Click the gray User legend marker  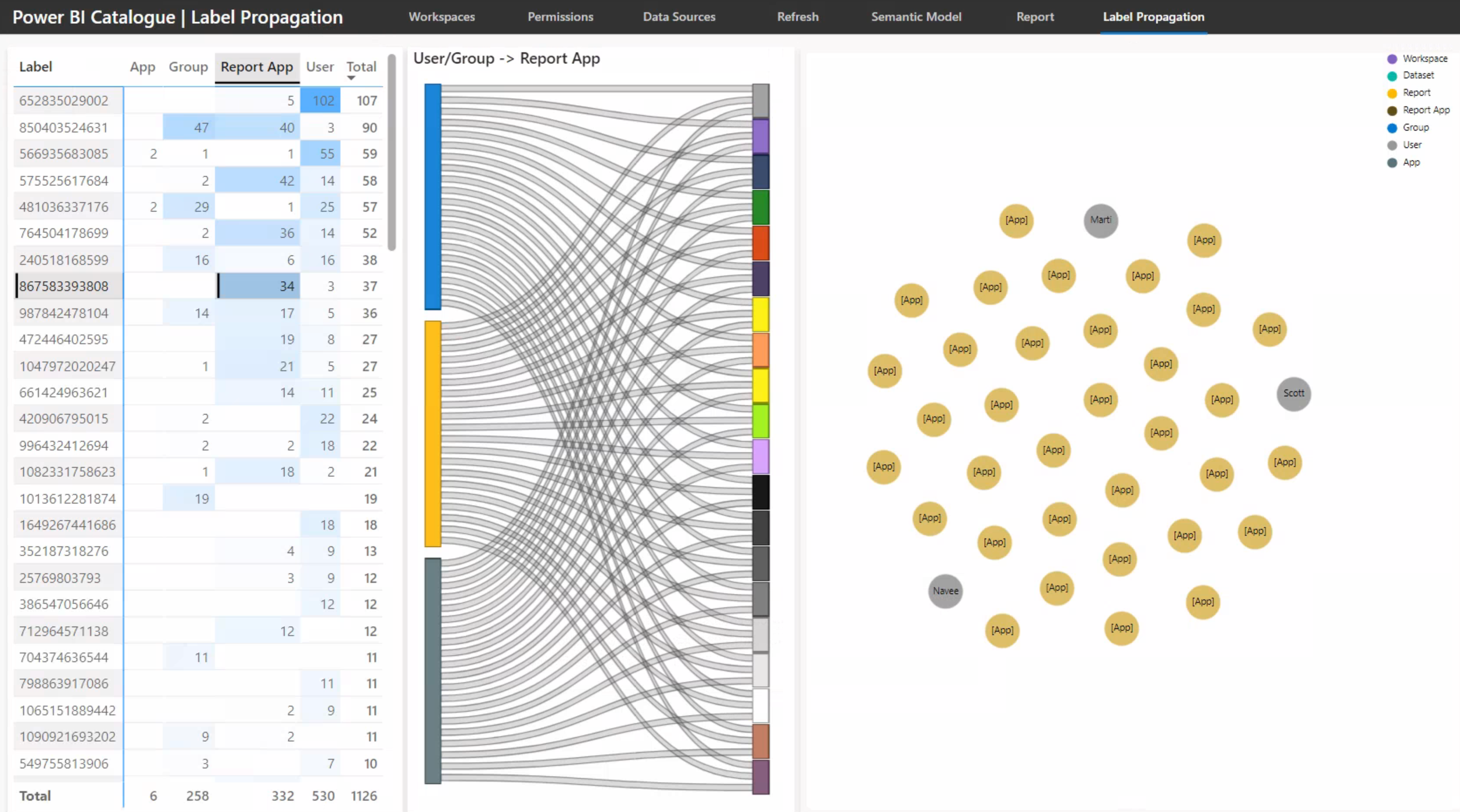point(1392,145)
